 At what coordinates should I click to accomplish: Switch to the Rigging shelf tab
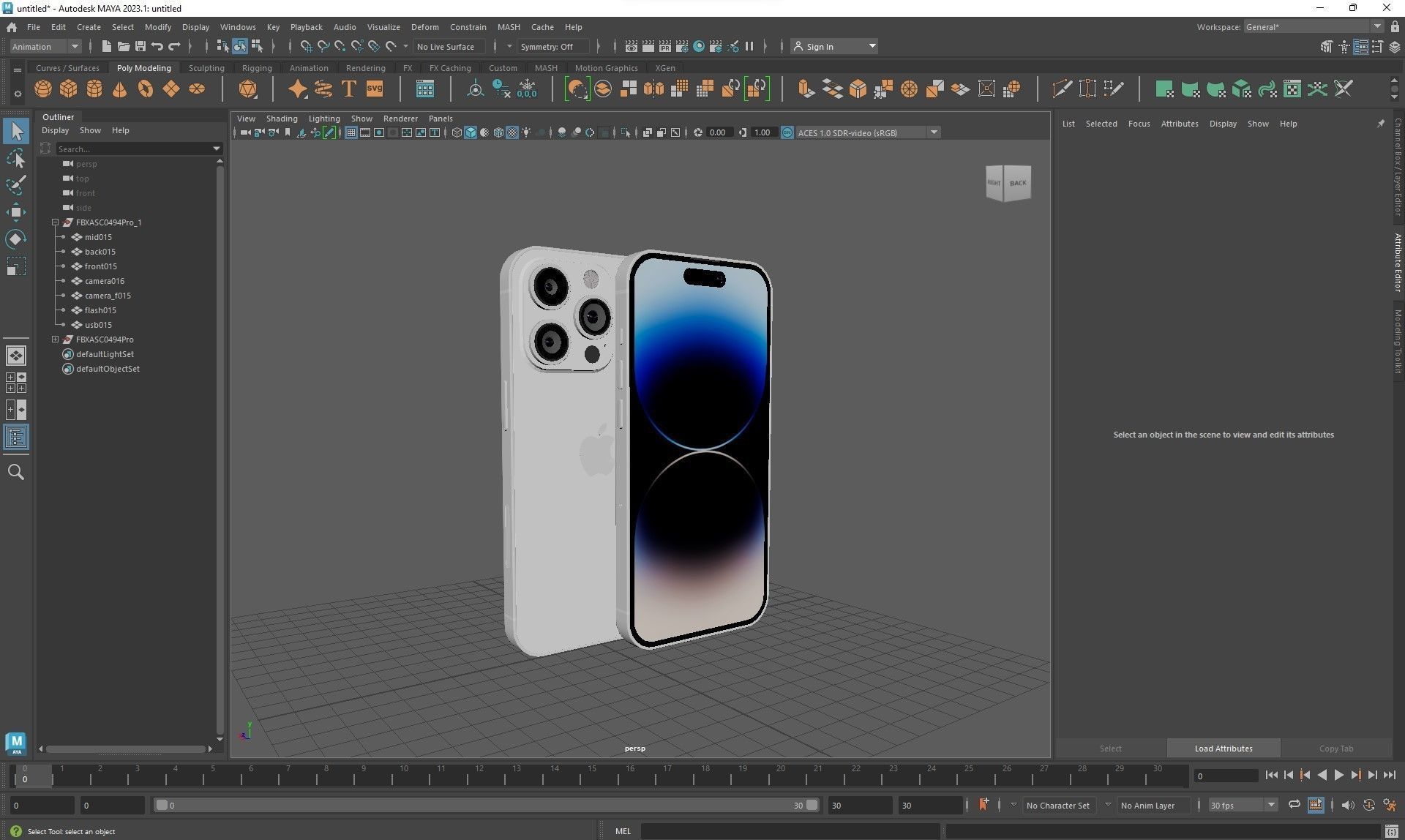tap(257, 68)
